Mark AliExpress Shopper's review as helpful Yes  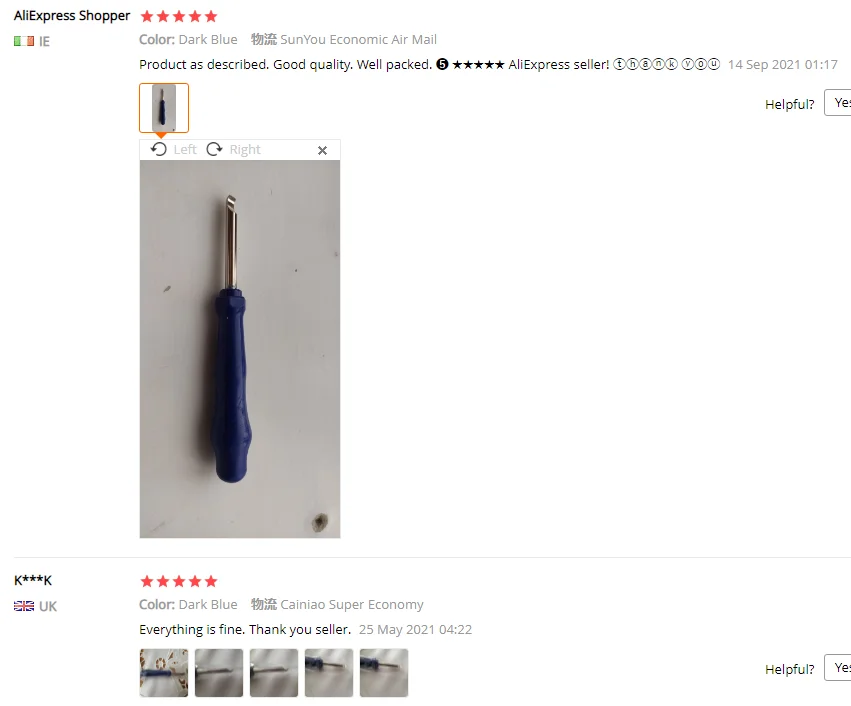point(838,103)
